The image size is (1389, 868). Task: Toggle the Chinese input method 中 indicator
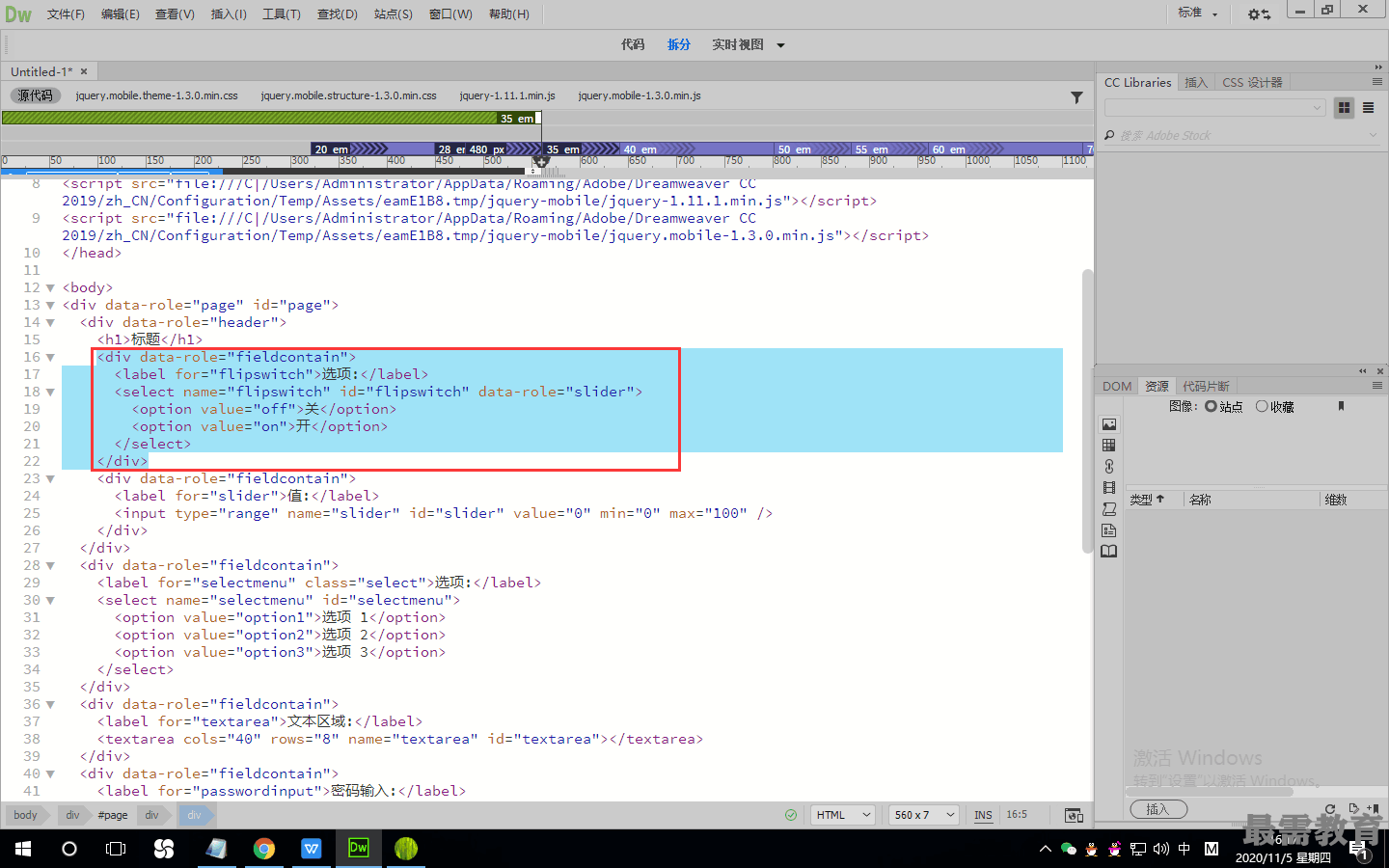coord(1184,849)
